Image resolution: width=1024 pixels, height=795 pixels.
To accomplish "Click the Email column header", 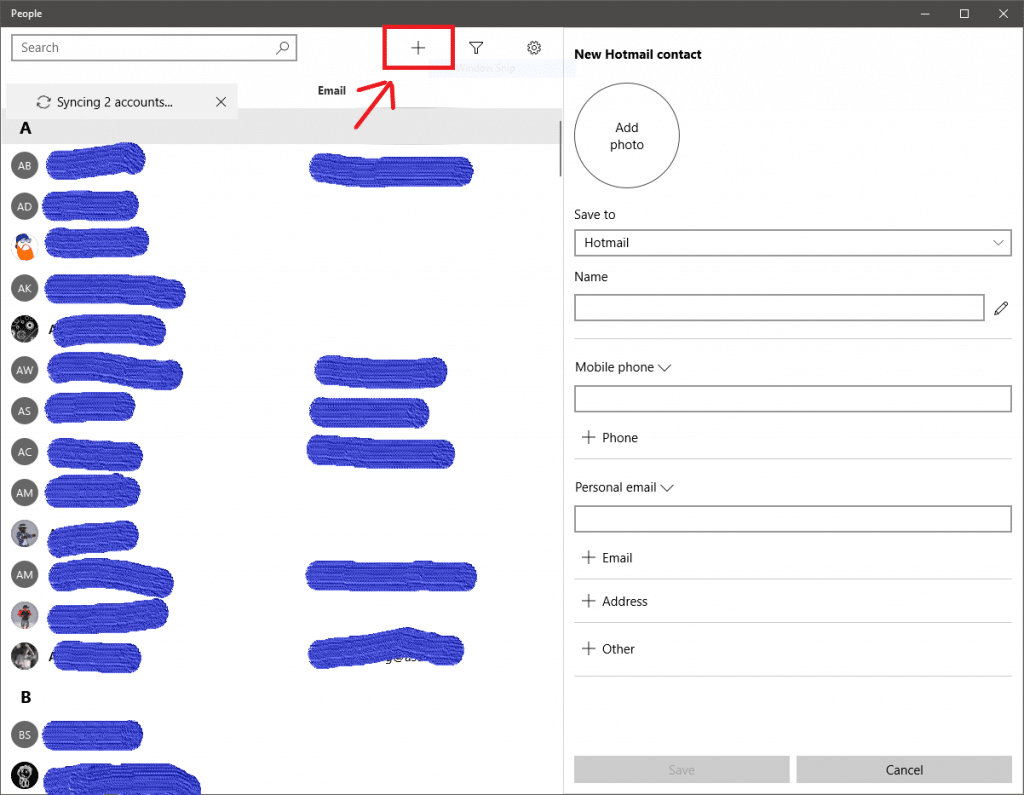I will coord(332,91).
